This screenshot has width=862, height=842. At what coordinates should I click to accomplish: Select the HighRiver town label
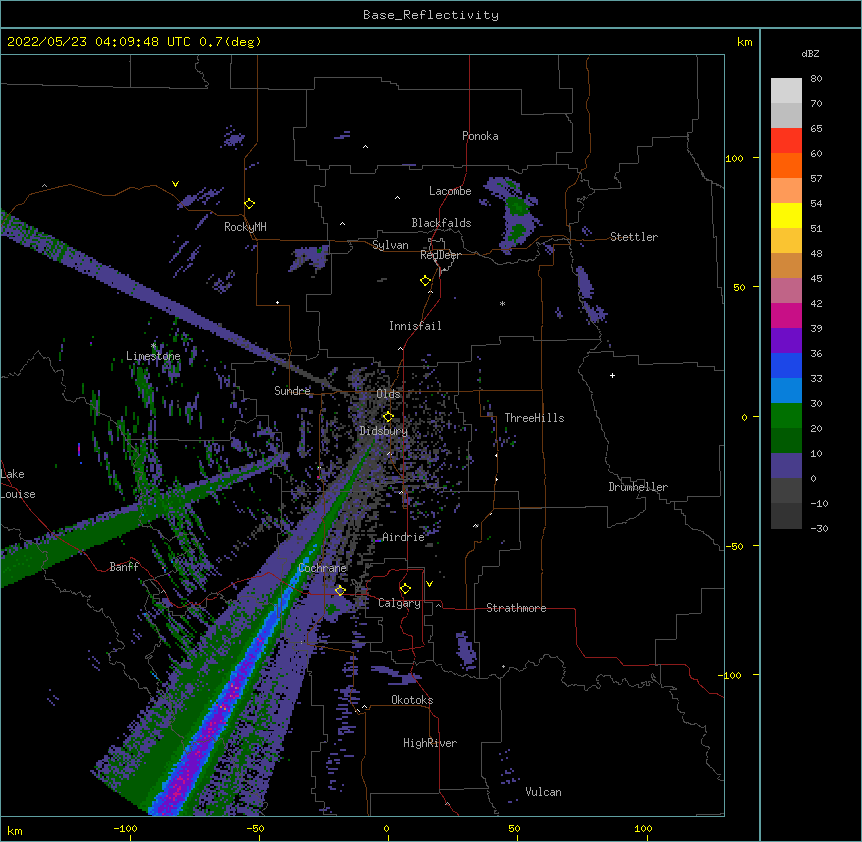click(430, 743)
